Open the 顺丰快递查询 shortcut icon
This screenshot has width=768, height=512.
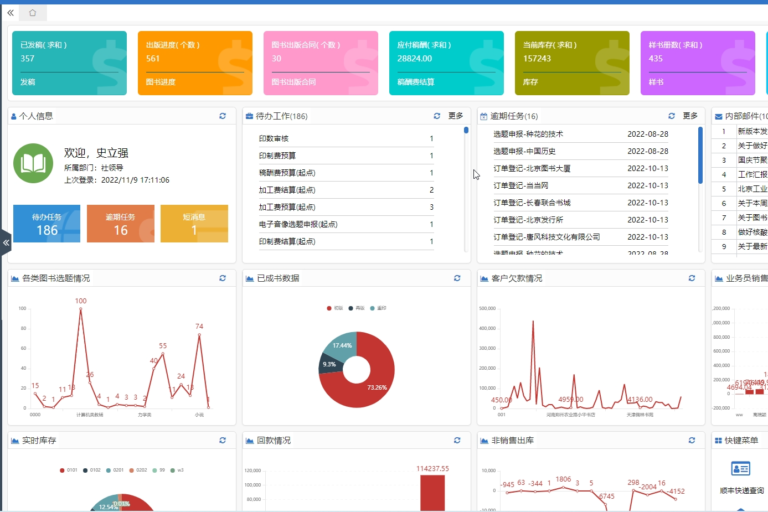(741, 469)
